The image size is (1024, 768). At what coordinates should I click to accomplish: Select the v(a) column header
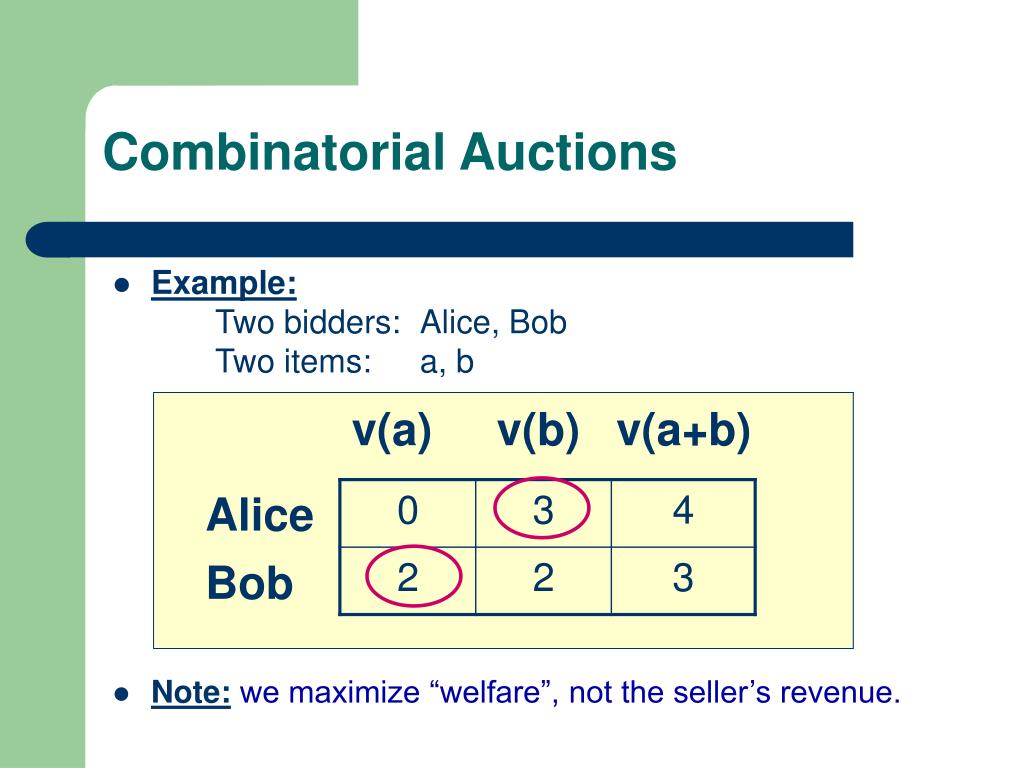coord(392,432)
